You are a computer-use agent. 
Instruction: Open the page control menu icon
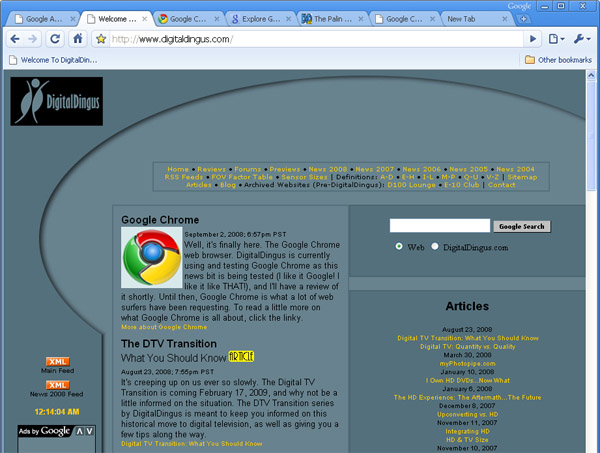coord(556,39)
